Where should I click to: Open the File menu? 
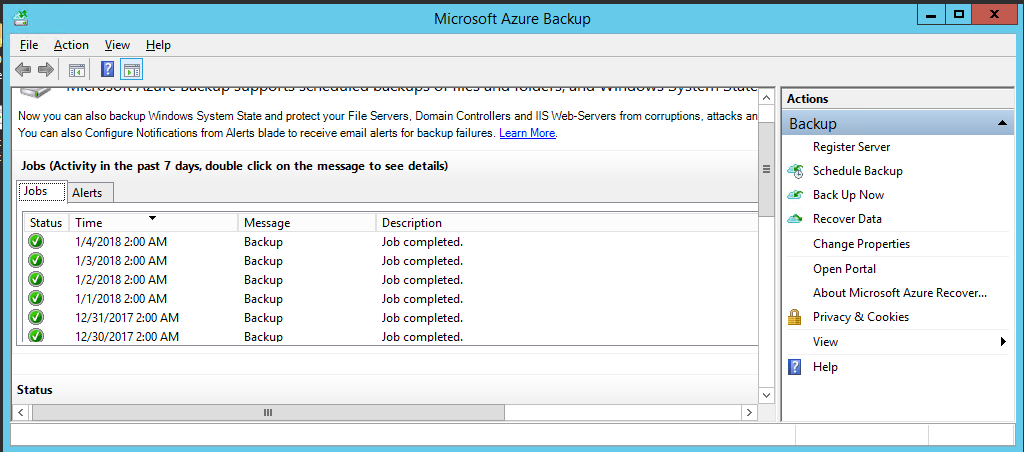click(29, 45)
